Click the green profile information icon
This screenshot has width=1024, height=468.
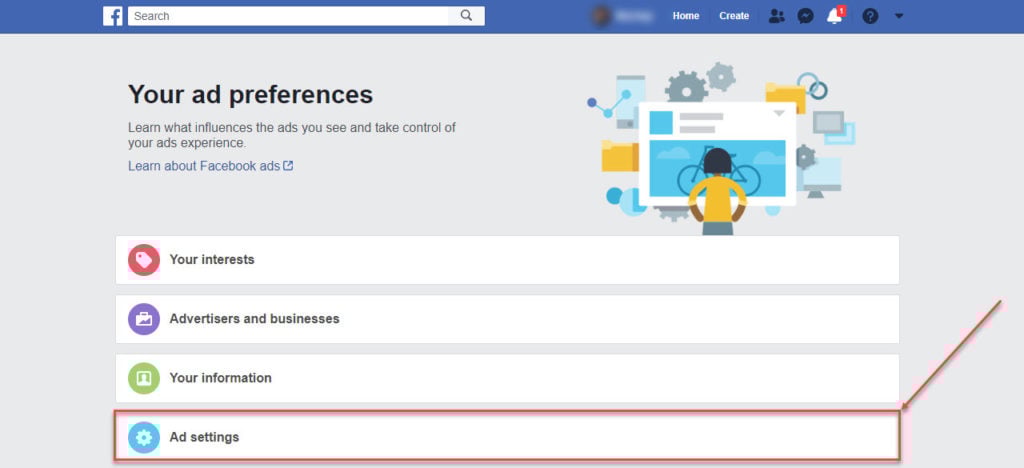pos(144,379)
